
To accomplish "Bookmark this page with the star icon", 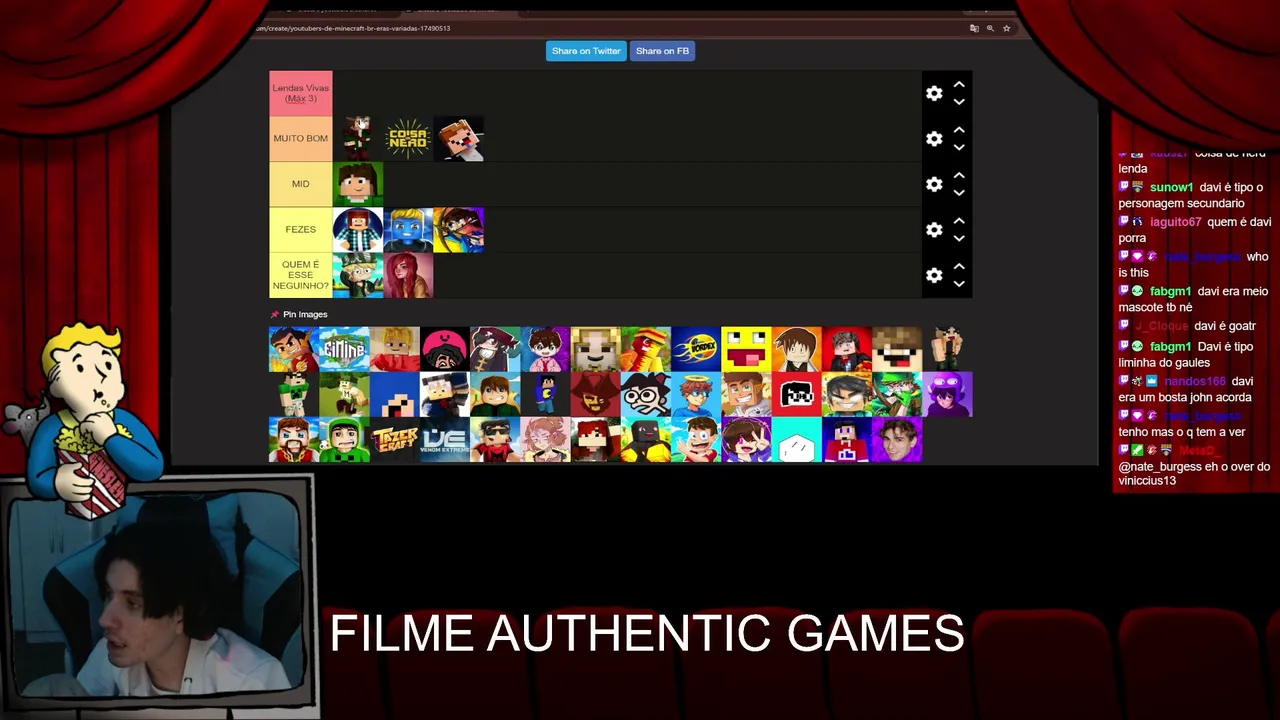I will tap(1006, 28).
